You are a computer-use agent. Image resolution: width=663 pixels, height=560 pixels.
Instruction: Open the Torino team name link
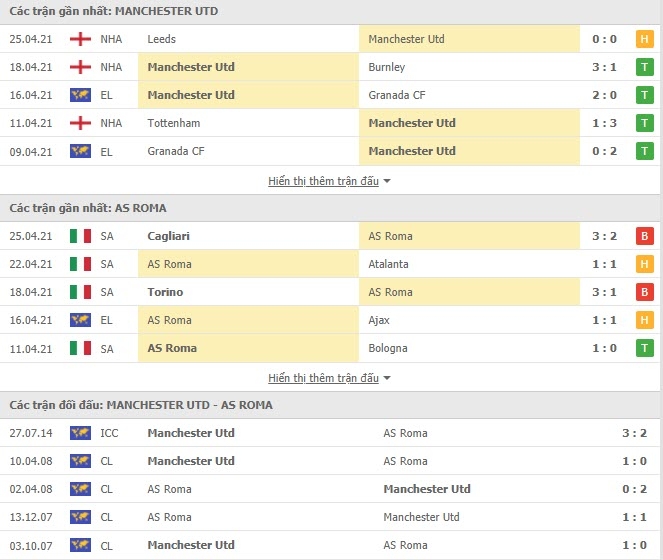(x=165, y=292)
